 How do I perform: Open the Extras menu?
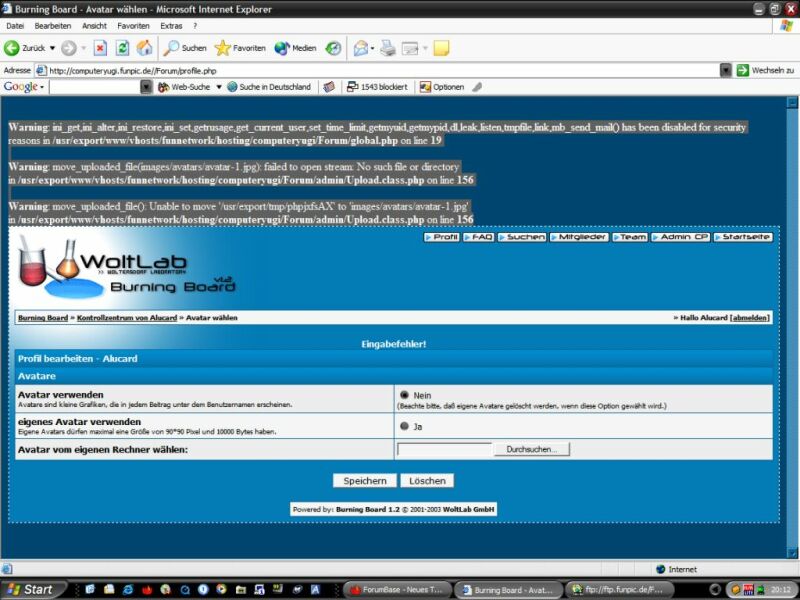click(171, 26)
